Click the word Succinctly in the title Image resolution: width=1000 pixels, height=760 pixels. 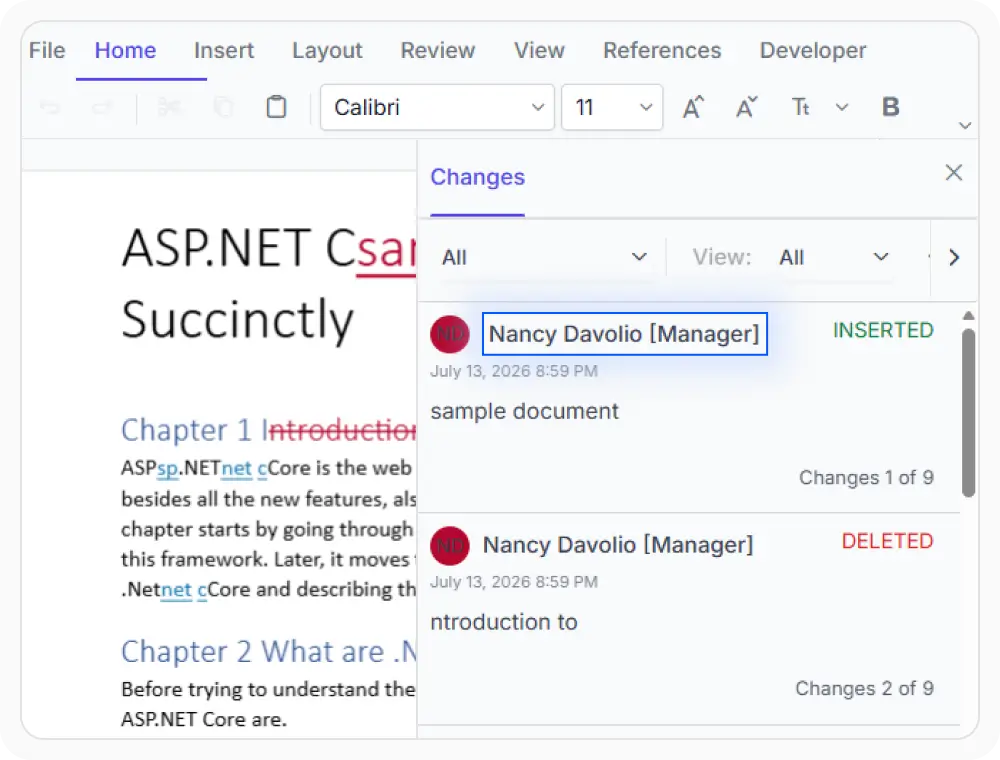pos(237,320)
